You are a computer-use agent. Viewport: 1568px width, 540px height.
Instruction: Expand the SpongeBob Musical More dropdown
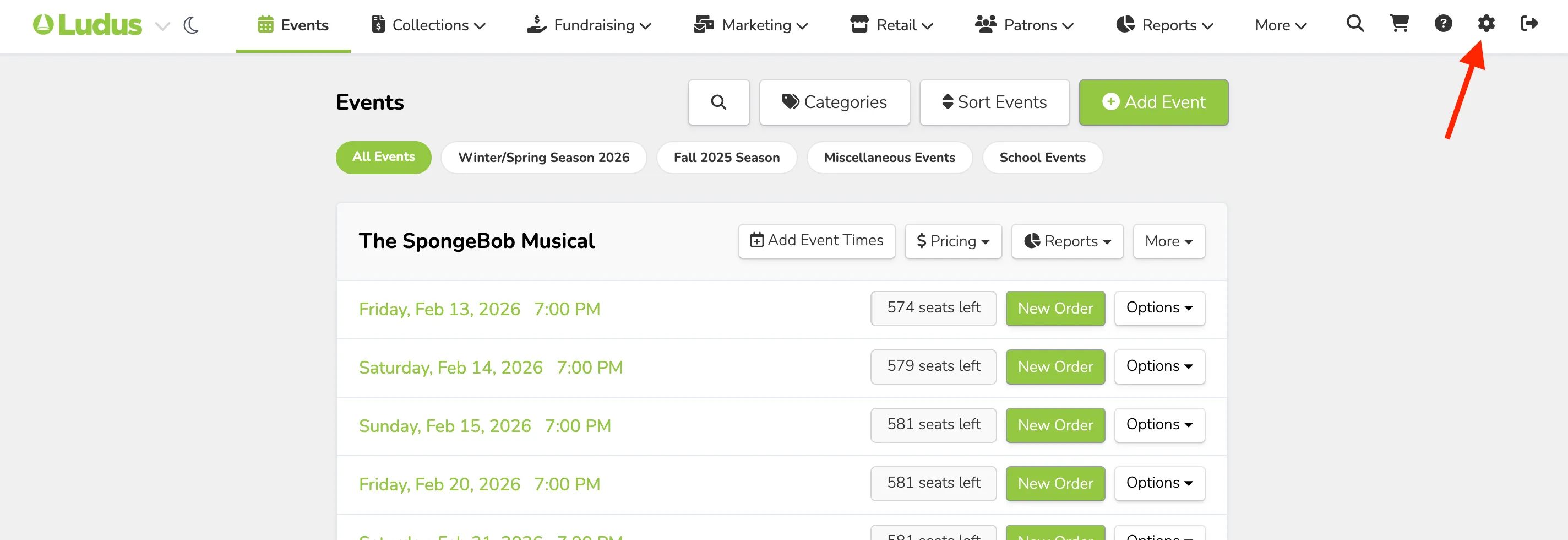[x=1169, y=241]
